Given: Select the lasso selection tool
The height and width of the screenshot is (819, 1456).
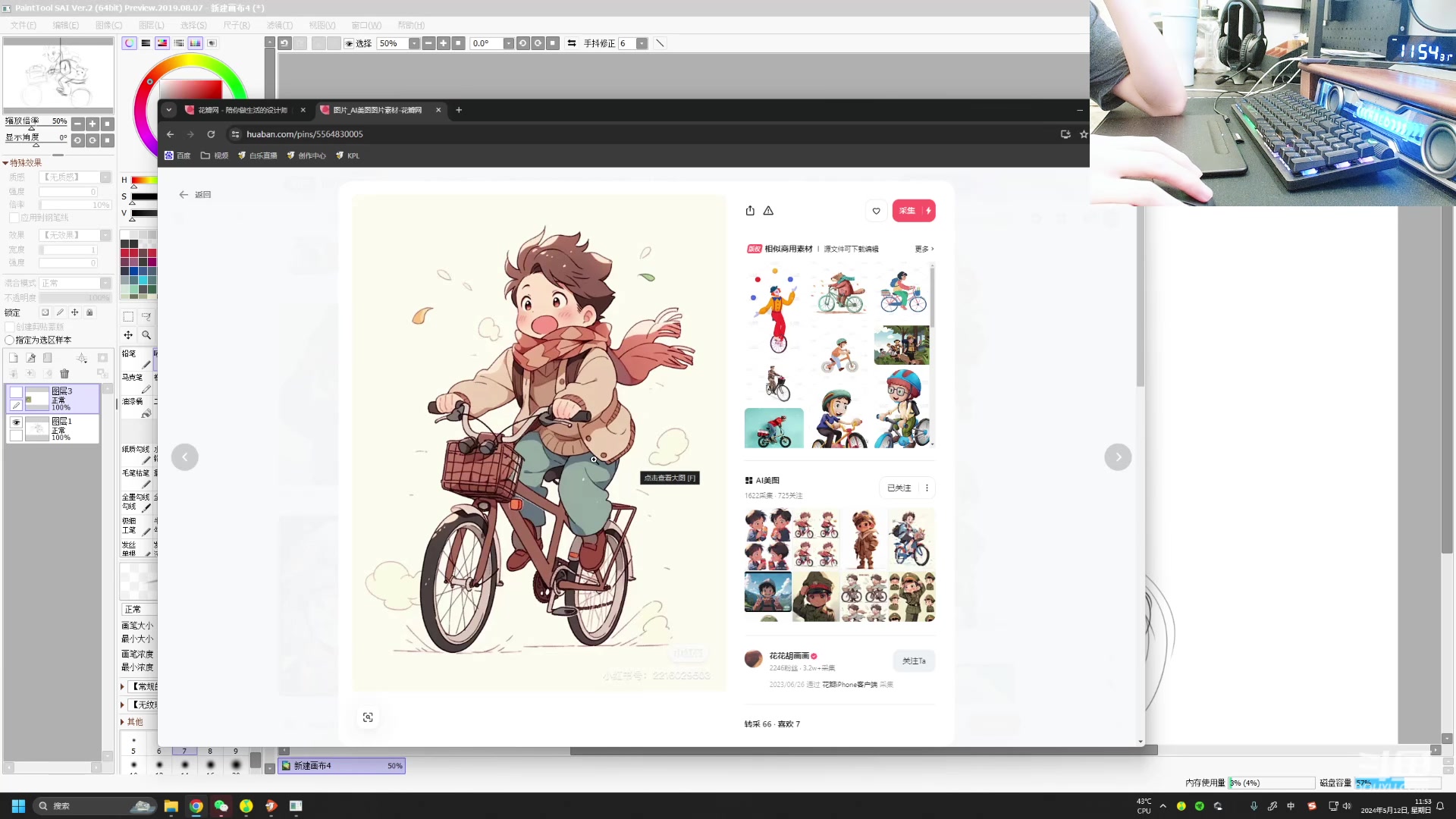Looking at the screenshot, I should tap(146, 317).
